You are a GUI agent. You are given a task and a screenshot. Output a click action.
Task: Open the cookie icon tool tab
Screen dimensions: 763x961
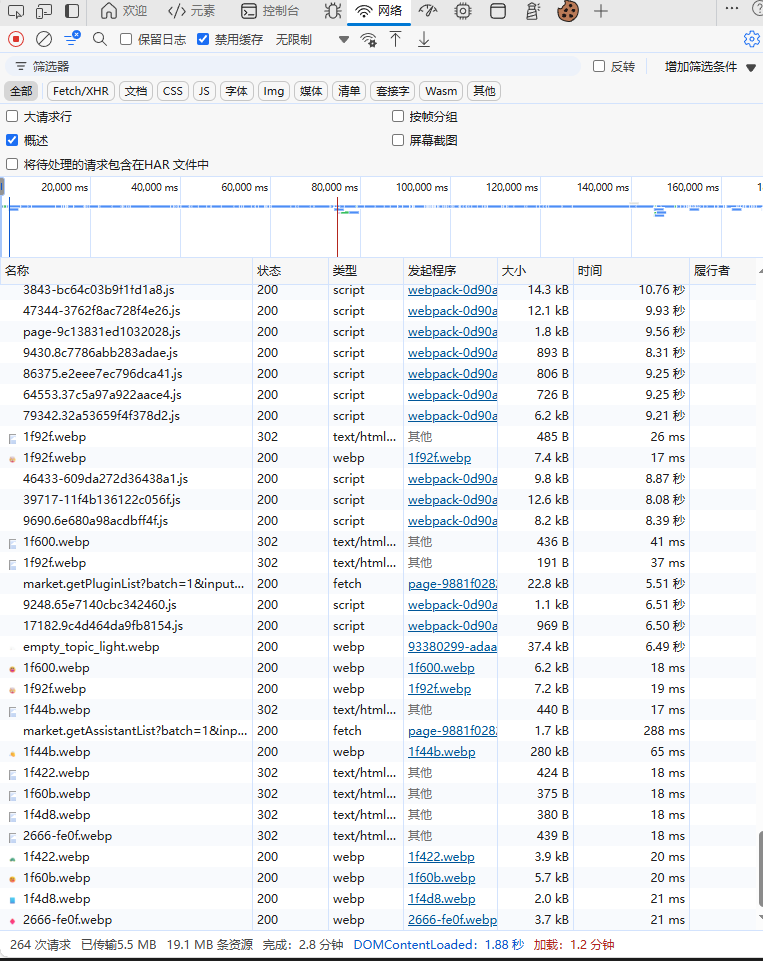tap(568, 11)
